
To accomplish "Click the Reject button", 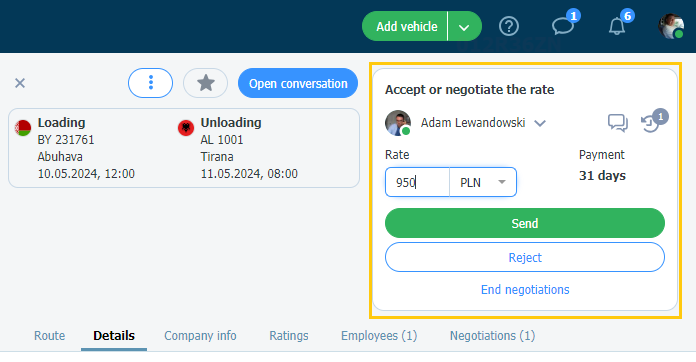I will 525,257.
